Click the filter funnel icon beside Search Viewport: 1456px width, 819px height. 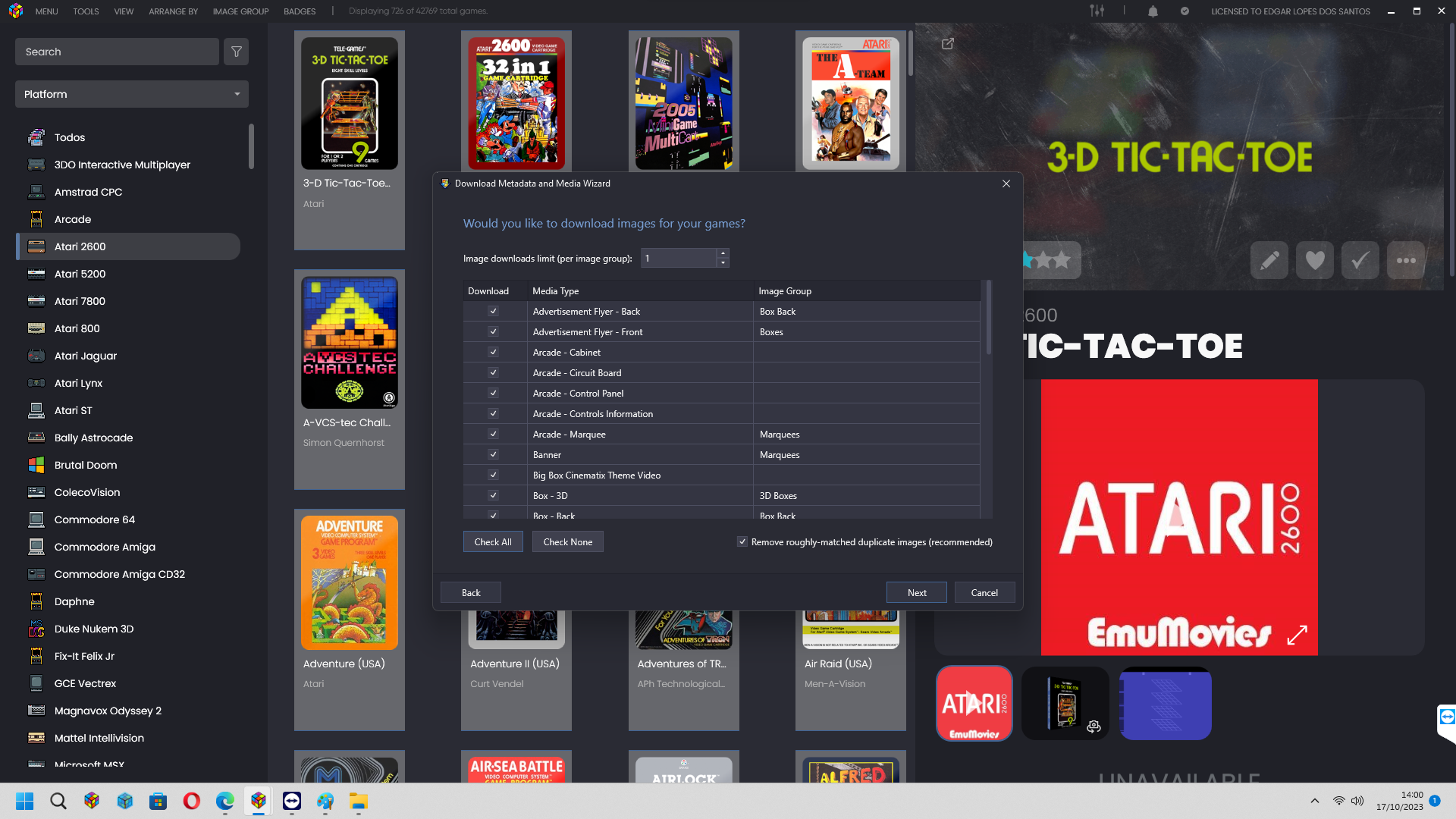237,52
